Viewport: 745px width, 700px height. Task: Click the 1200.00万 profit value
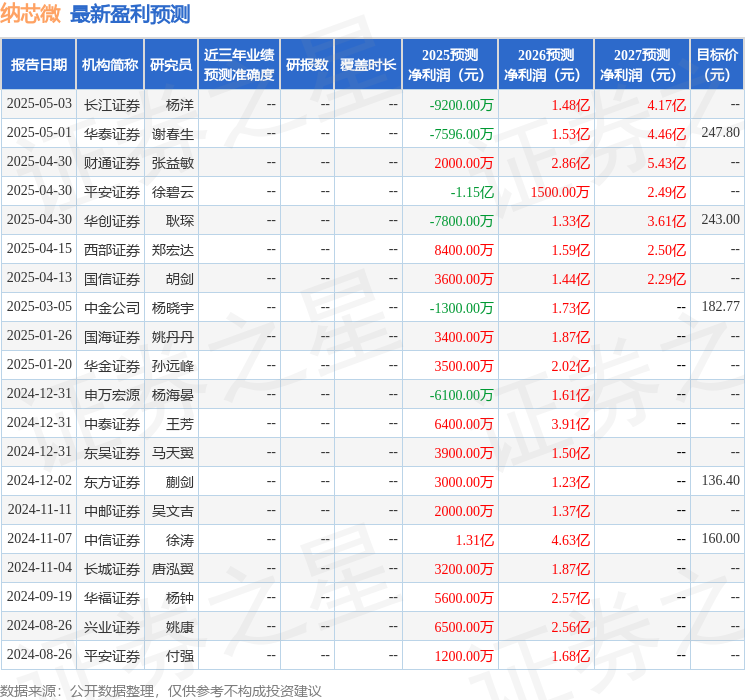tap(464, 656)
